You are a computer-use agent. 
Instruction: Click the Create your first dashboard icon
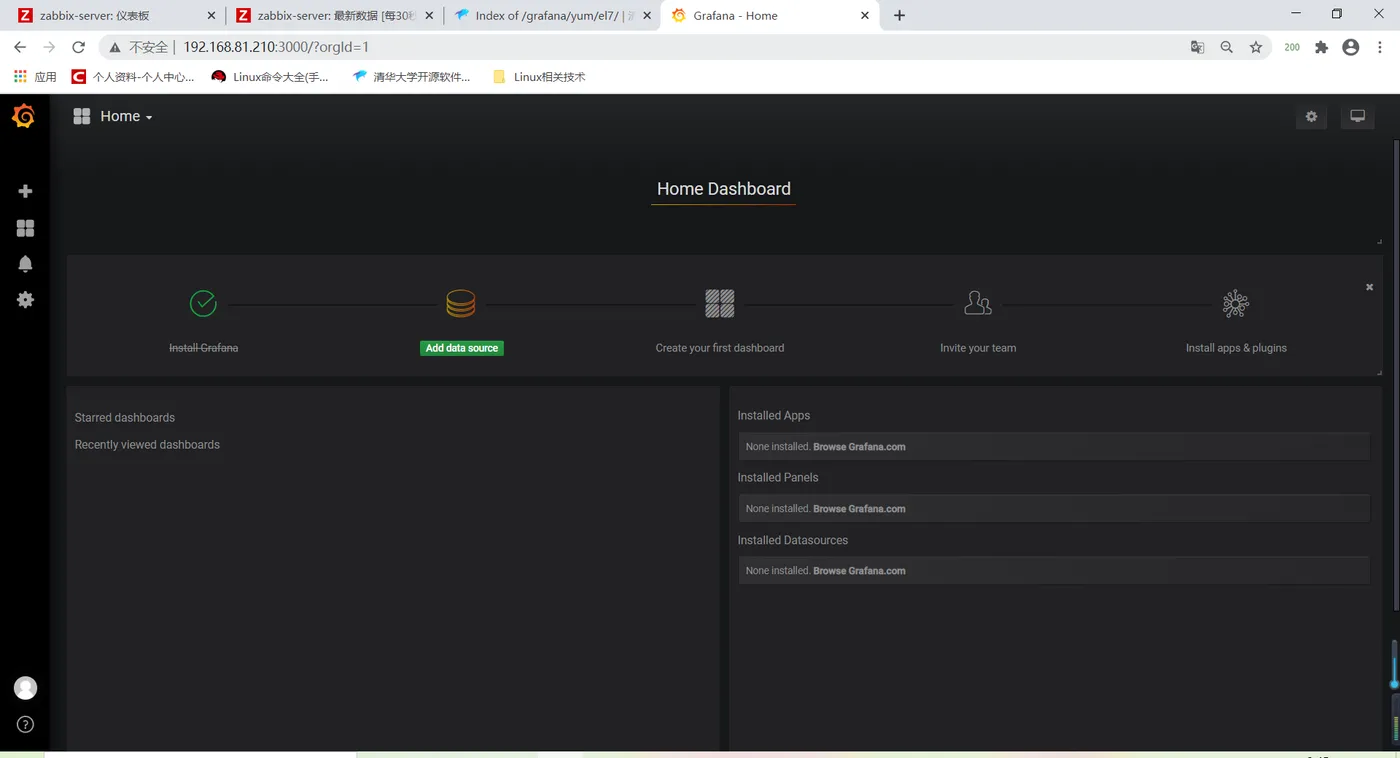[720, 303]
